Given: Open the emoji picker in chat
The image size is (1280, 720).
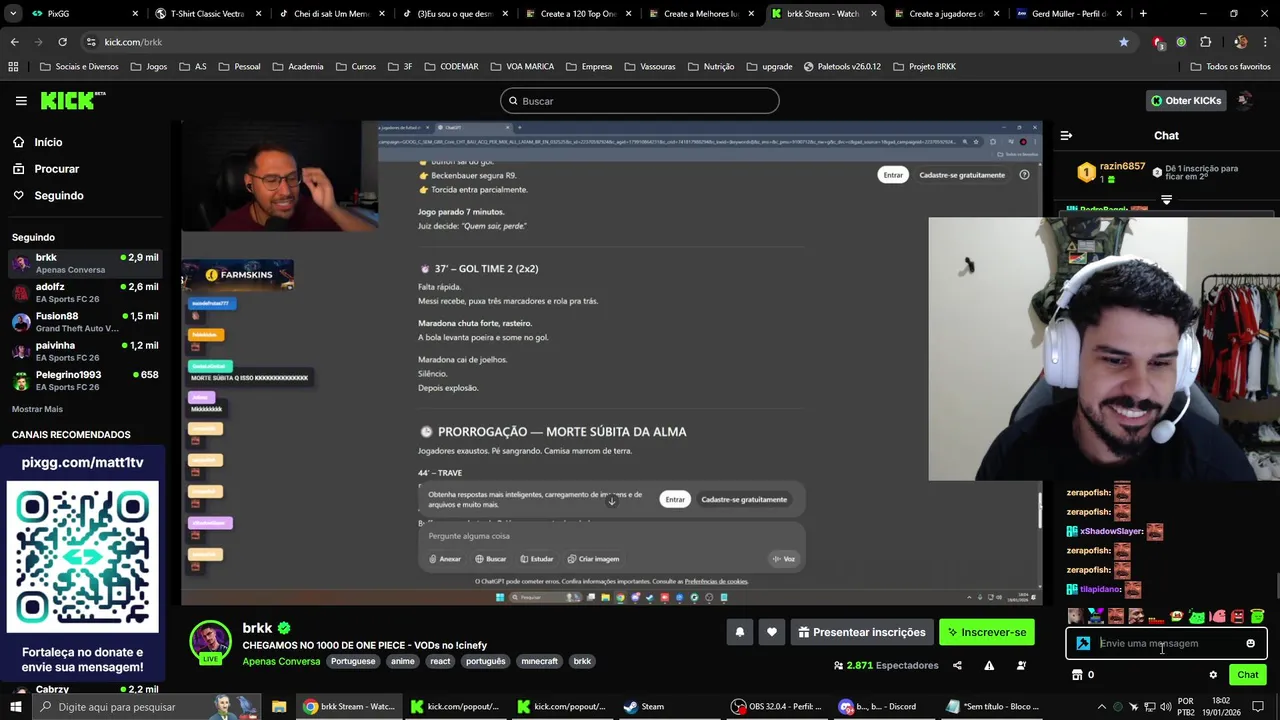Looking at the screenshot, I should [1250, 643].
